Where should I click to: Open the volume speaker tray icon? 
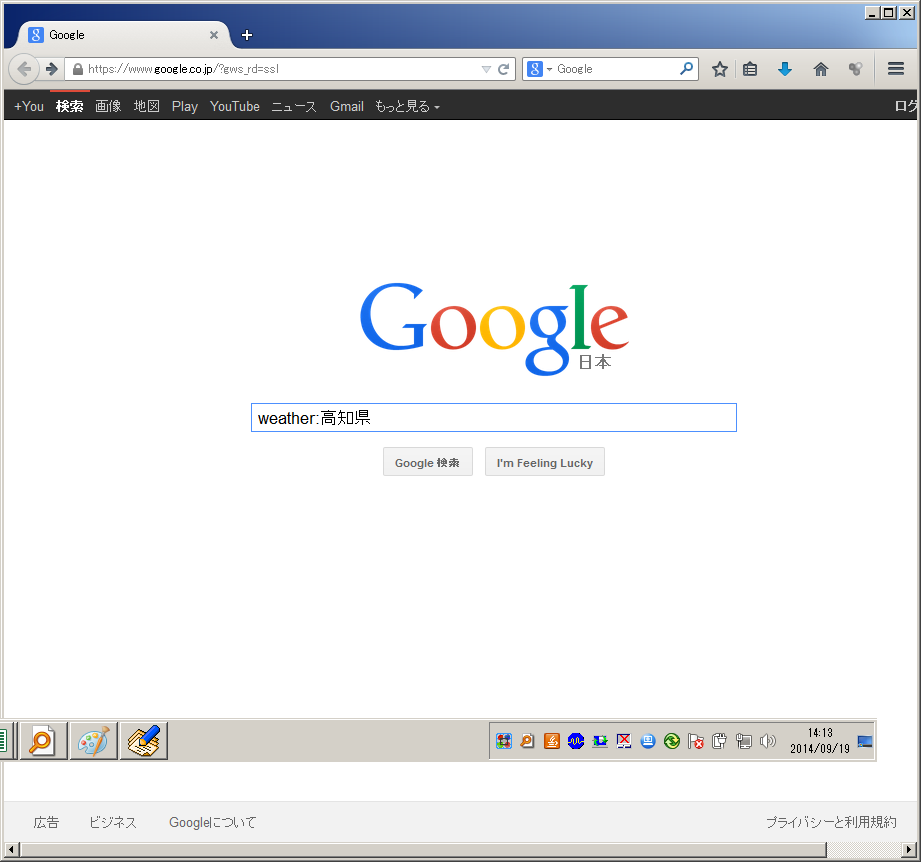pyautogui.click(x=768, y=741)
